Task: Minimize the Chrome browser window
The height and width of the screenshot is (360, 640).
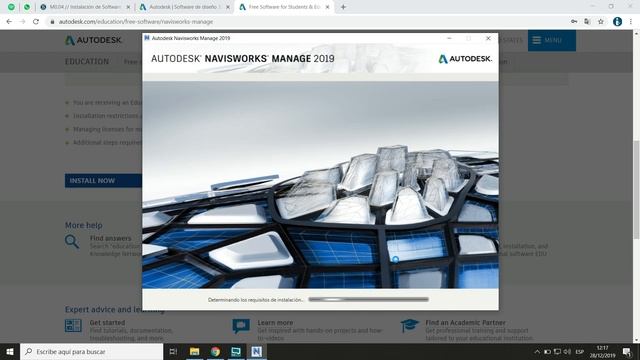Action: point(592,6)
